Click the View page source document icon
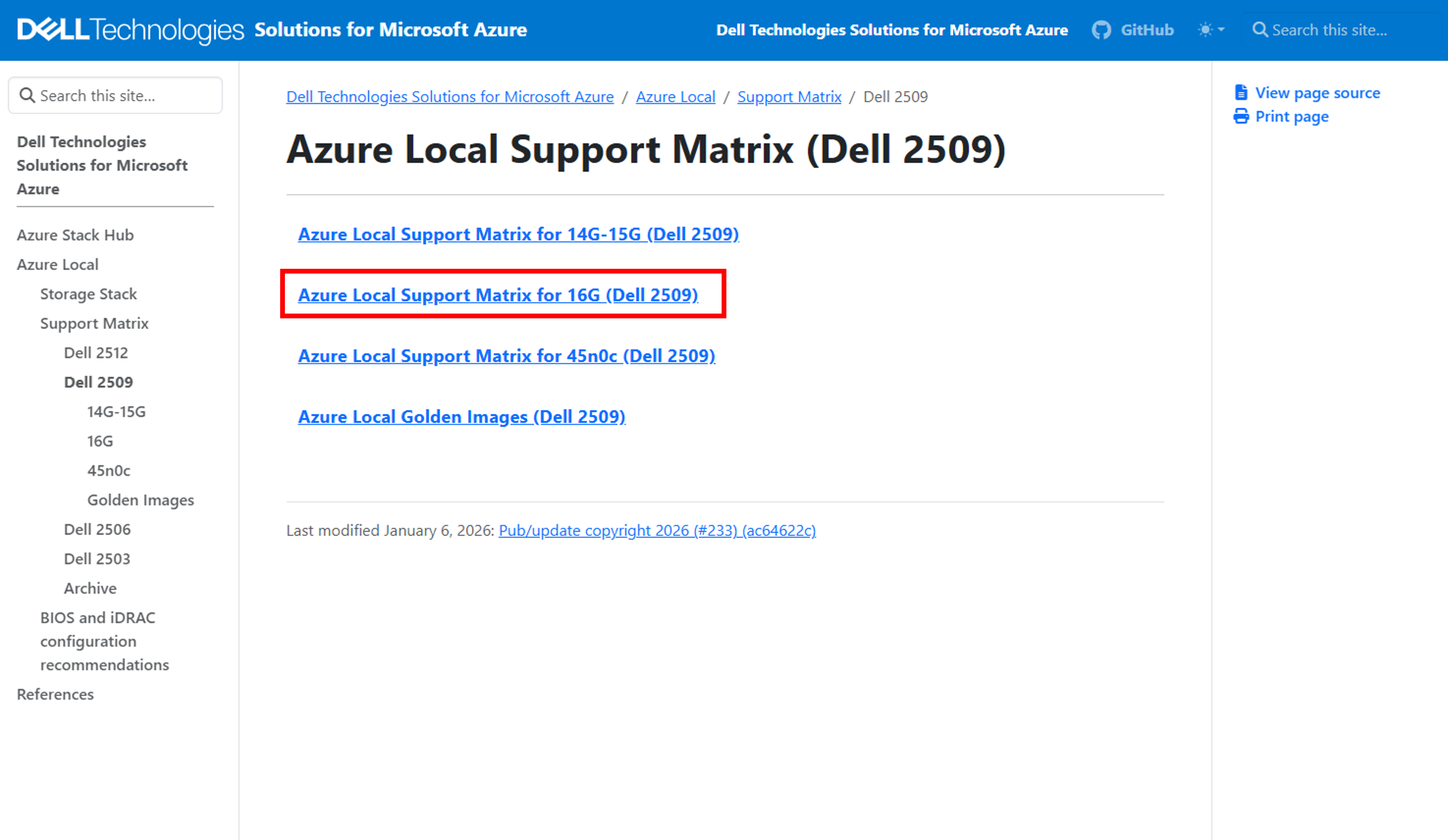Viewport: 1448px width, 840px height. 1241,92
